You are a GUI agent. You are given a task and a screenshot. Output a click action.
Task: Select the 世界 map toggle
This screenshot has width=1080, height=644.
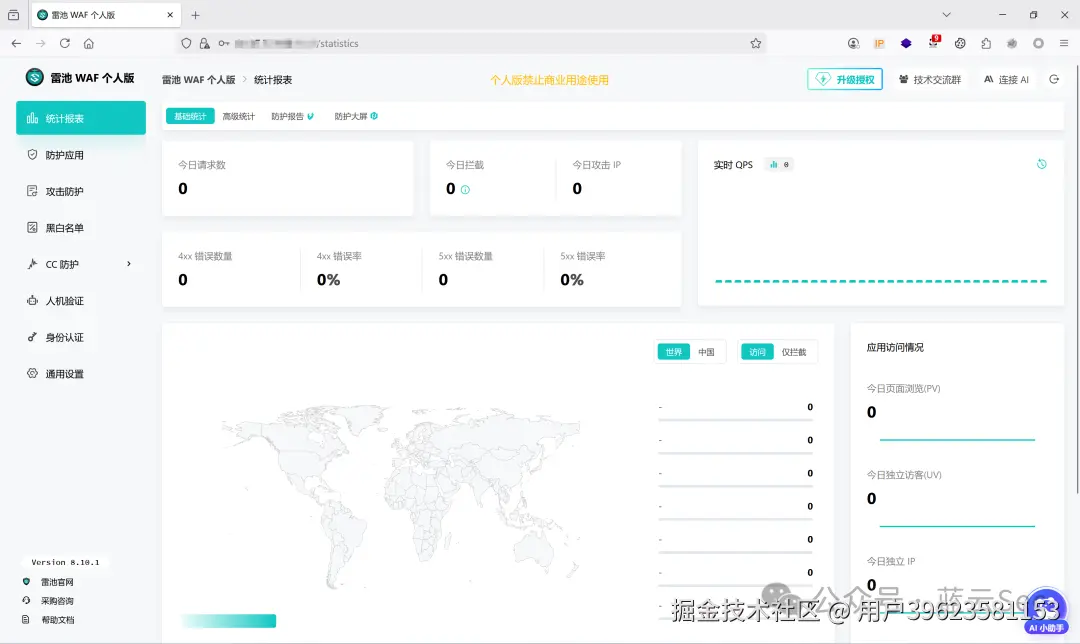click(674, 352)
